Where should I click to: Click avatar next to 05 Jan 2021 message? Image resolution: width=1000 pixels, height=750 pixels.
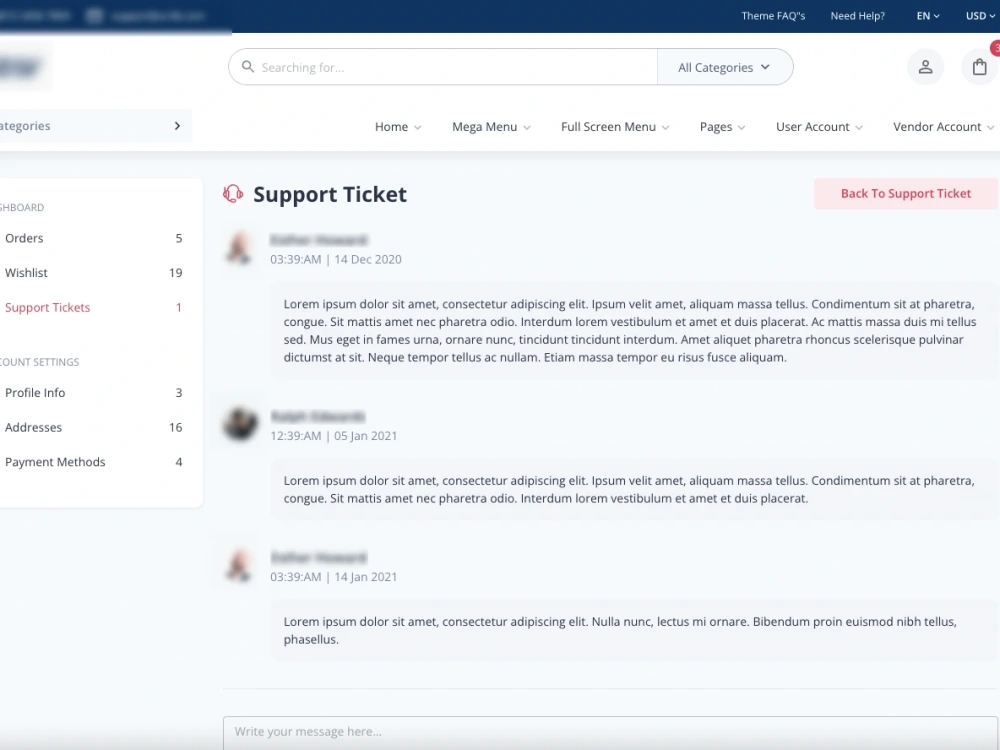click(240, 423)
